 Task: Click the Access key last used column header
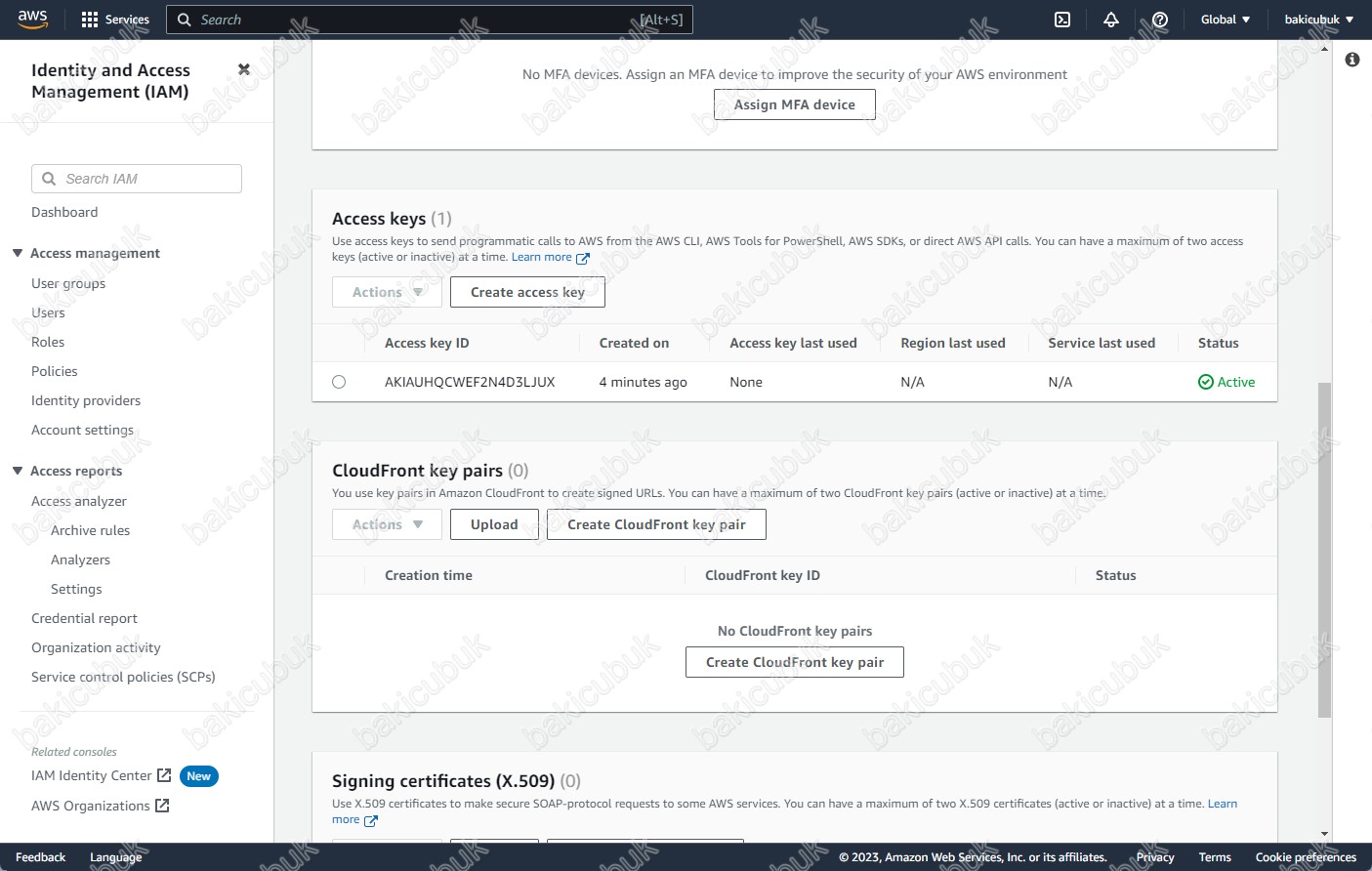tap(793, 343)
